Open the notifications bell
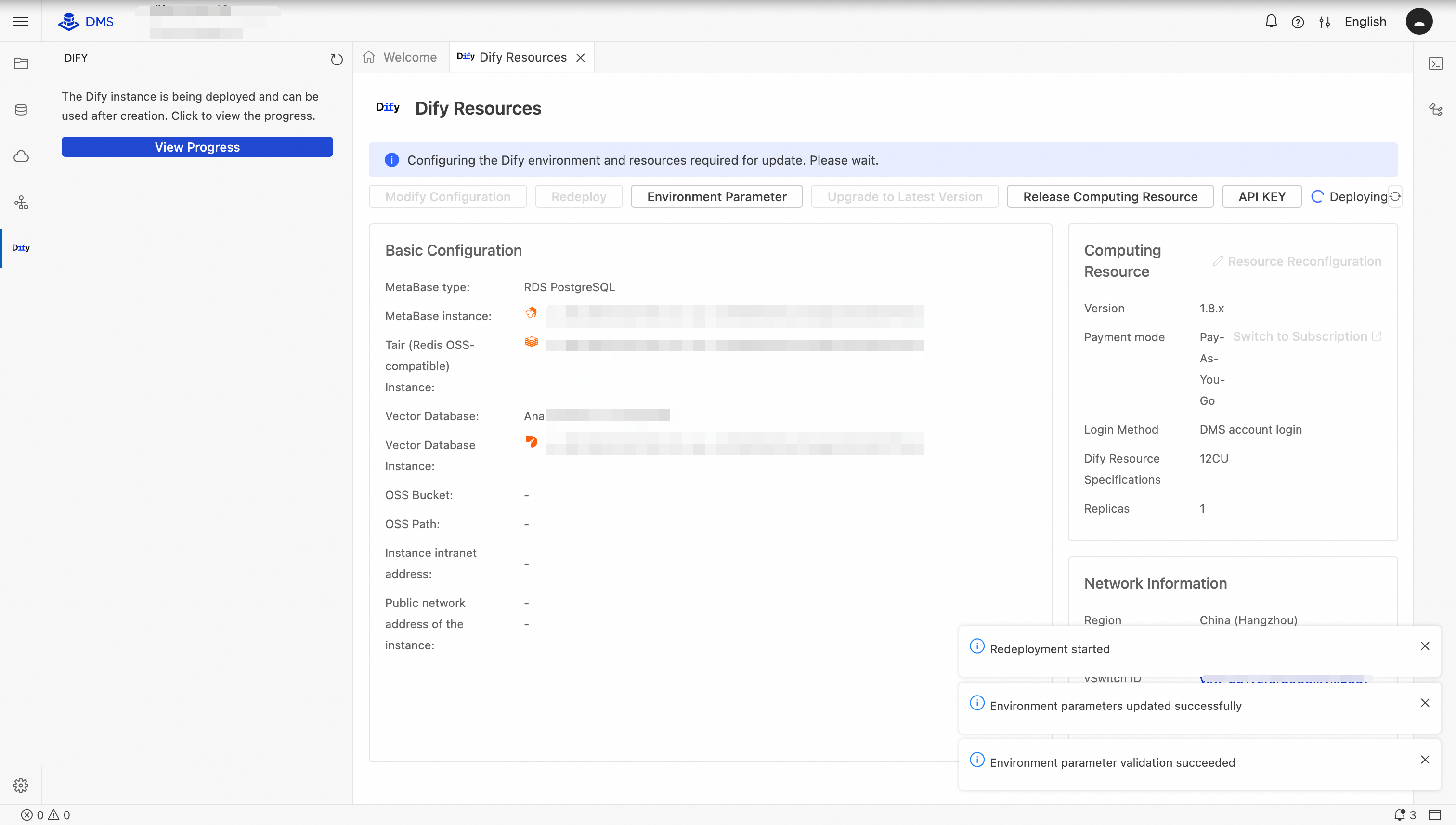Screen dimensions: 1456x825 tap(1271, 22)
